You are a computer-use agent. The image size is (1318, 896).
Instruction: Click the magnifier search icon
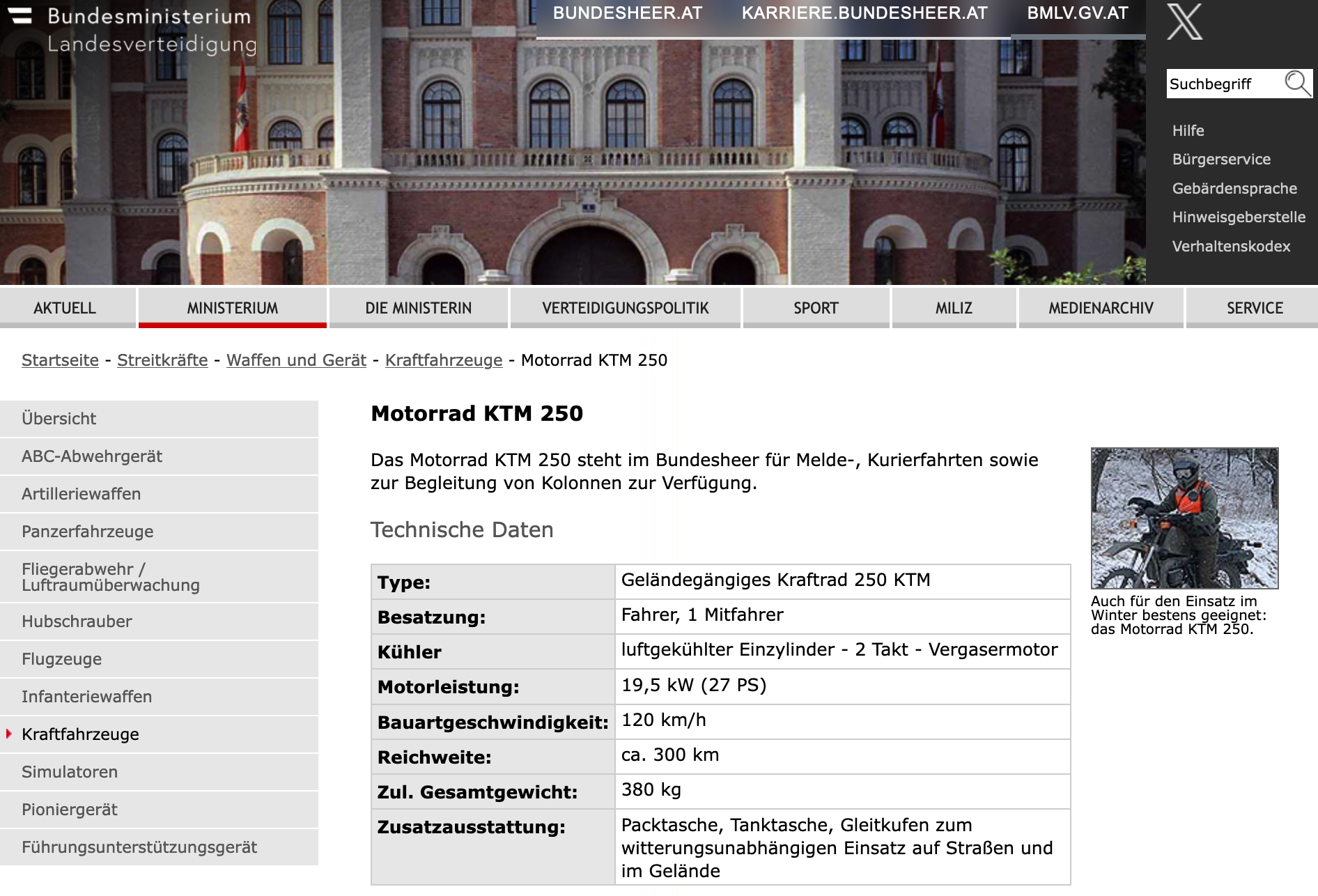1298,83
